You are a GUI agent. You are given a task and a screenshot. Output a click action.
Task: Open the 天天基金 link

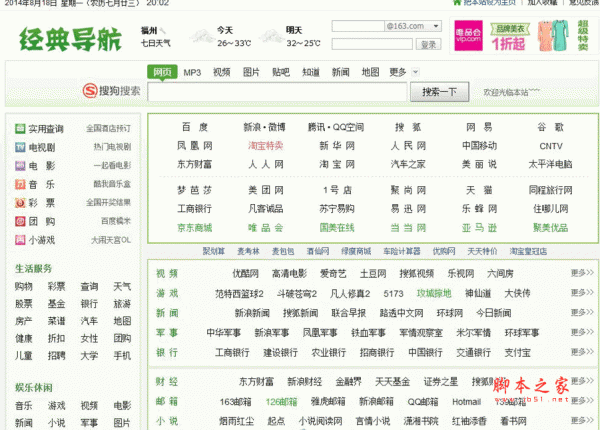coord(392,382)
